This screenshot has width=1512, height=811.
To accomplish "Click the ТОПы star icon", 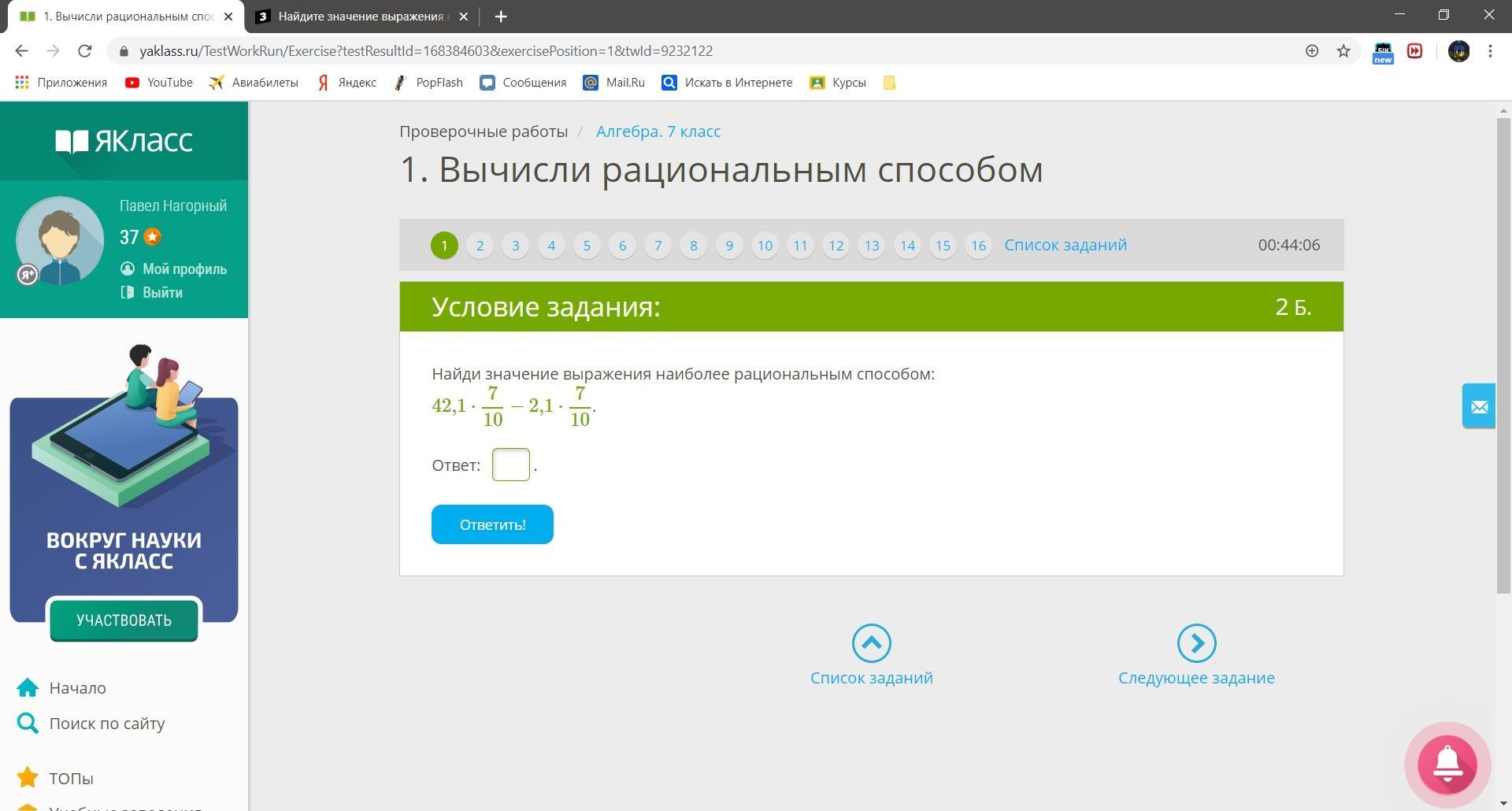I will tap(28, 778).
